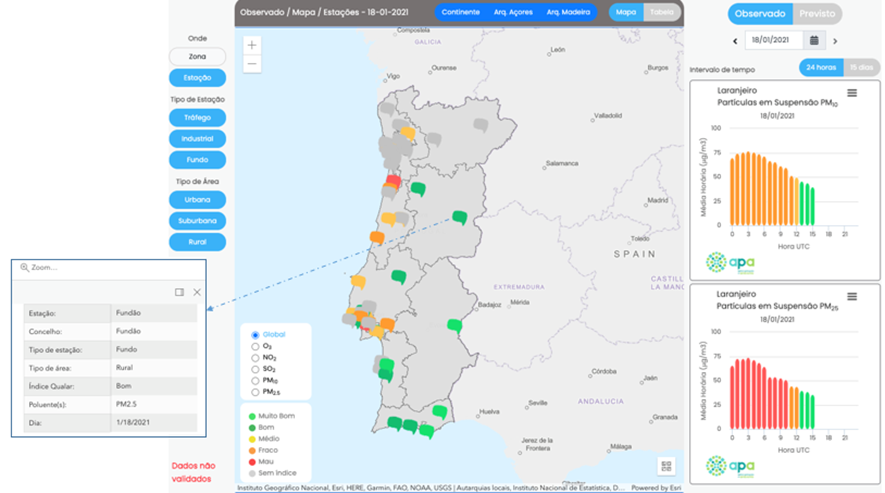Image resolution: width=885 pixels, height=493 pixels.
Task: Zoom out on the map
Action: tap(252, 64)
